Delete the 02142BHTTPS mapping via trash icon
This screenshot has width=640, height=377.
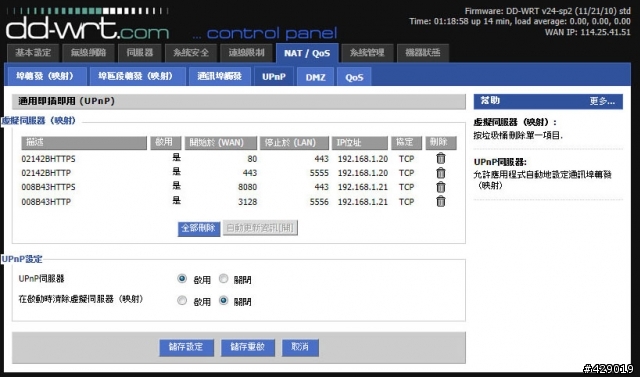[440, 158]
